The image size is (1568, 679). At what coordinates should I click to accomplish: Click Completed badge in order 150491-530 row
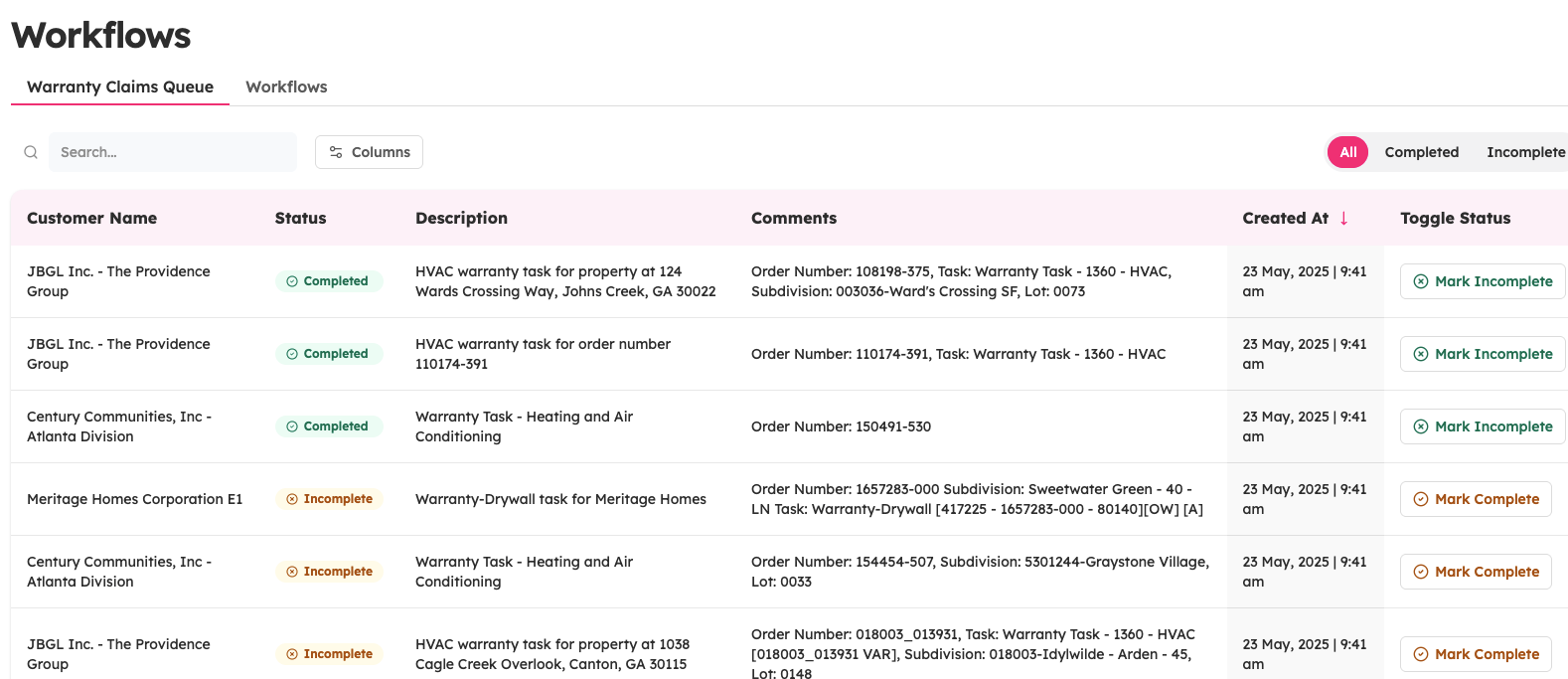(x=328, y=426)
